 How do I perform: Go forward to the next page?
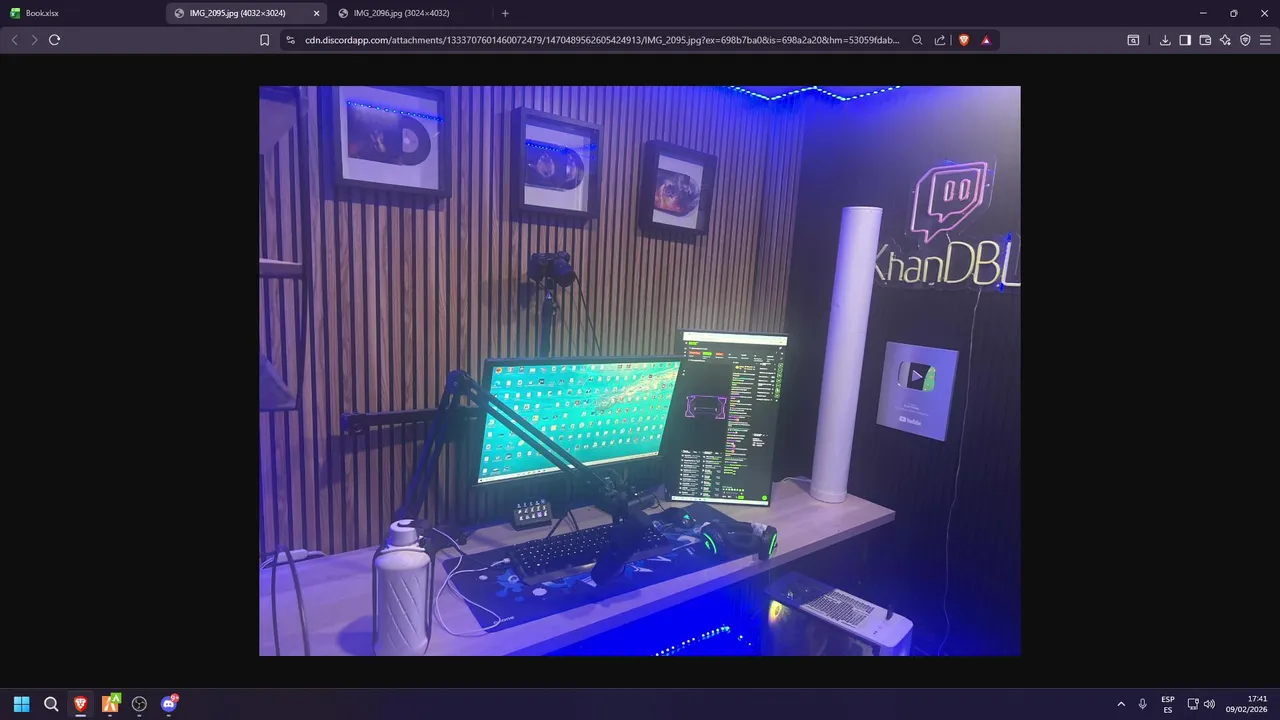pyautogui.click(x=34, y=40)
